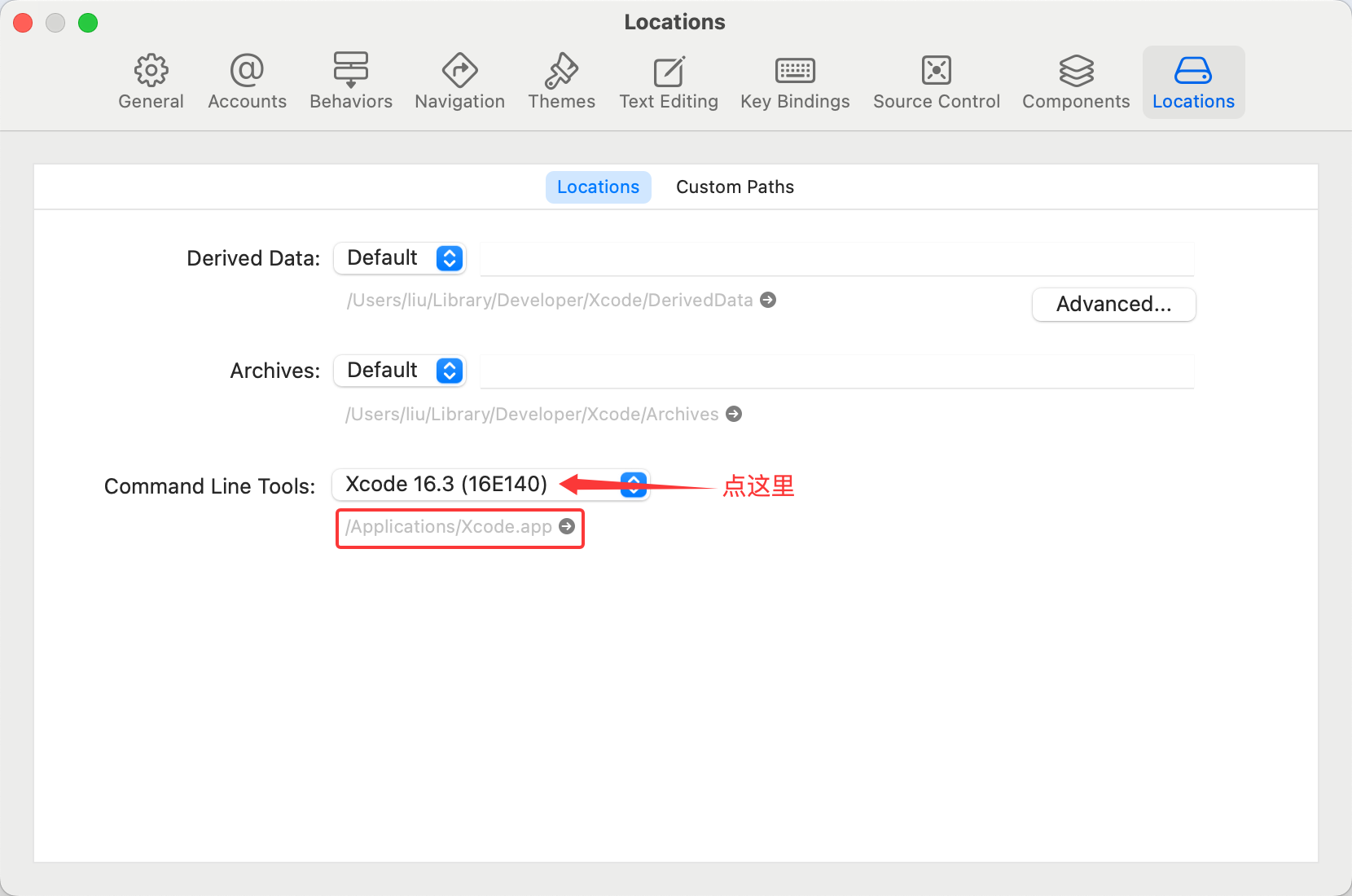The image size is (1352, 896).
Task: Expand the Derived Data dropdown
Action: pyautogui.click(x=400, y=258)
